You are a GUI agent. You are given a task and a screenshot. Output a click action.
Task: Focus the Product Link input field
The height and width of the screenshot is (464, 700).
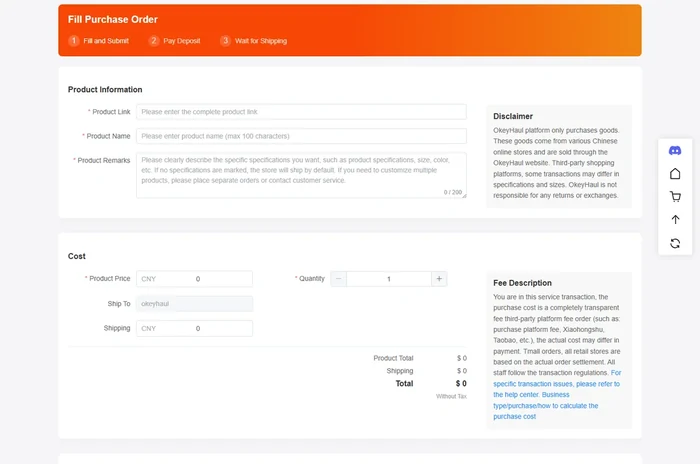[x=301, y=112]
